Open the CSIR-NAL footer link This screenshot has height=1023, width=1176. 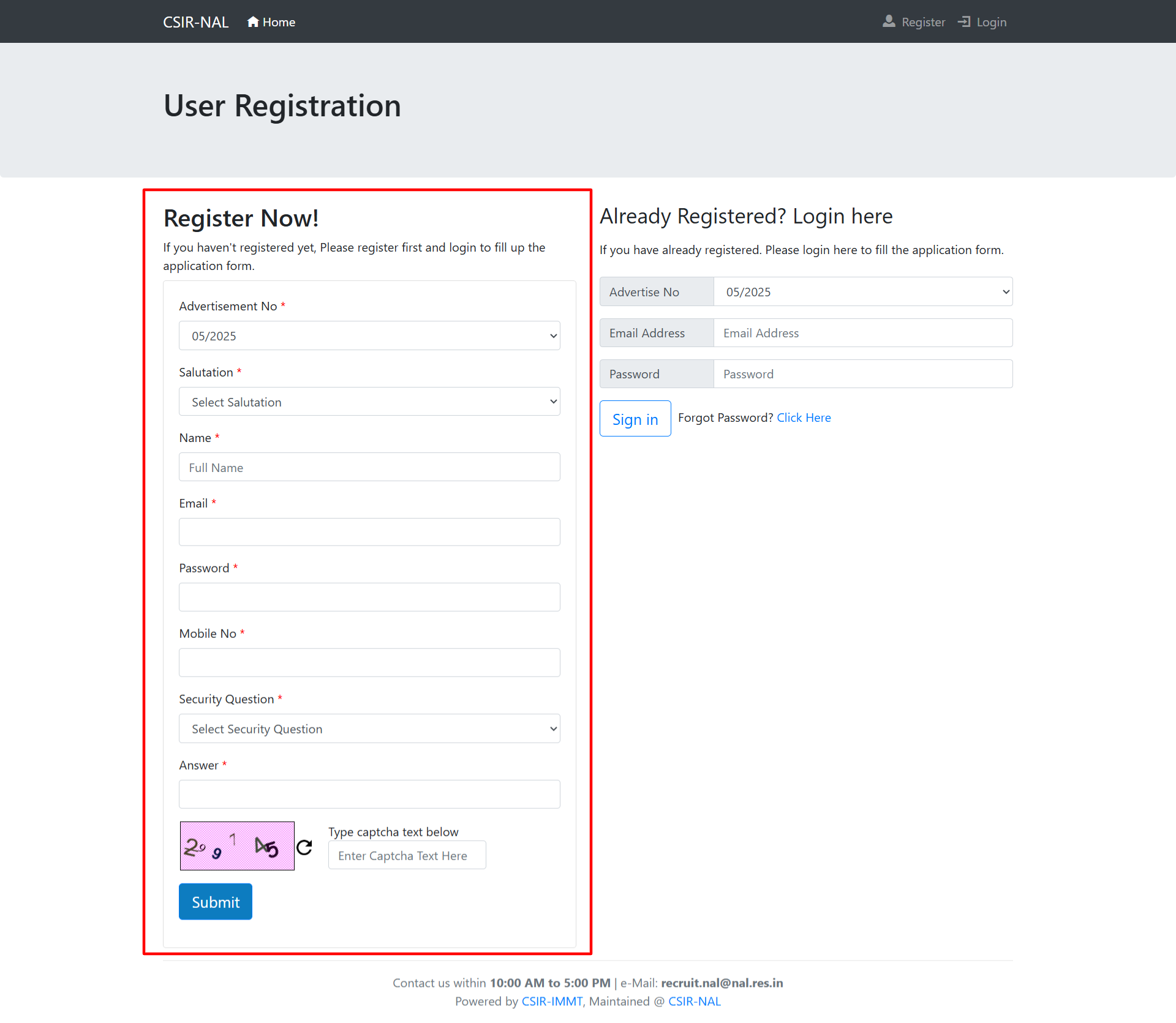pyautogui.click(x=694, y=1002)
